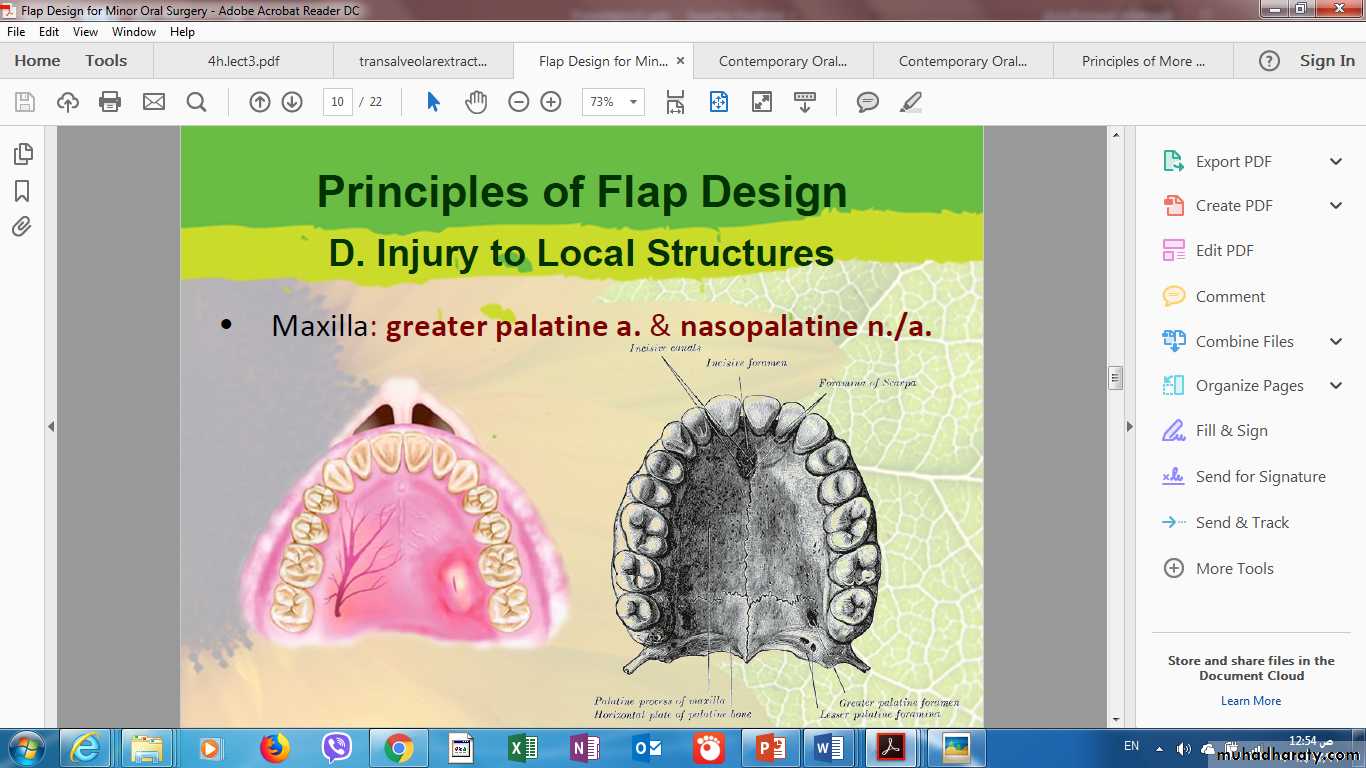The height and width of the screenshot is (768, 1366).
Task: Click the Print file icon
Action: pos(110,102)
